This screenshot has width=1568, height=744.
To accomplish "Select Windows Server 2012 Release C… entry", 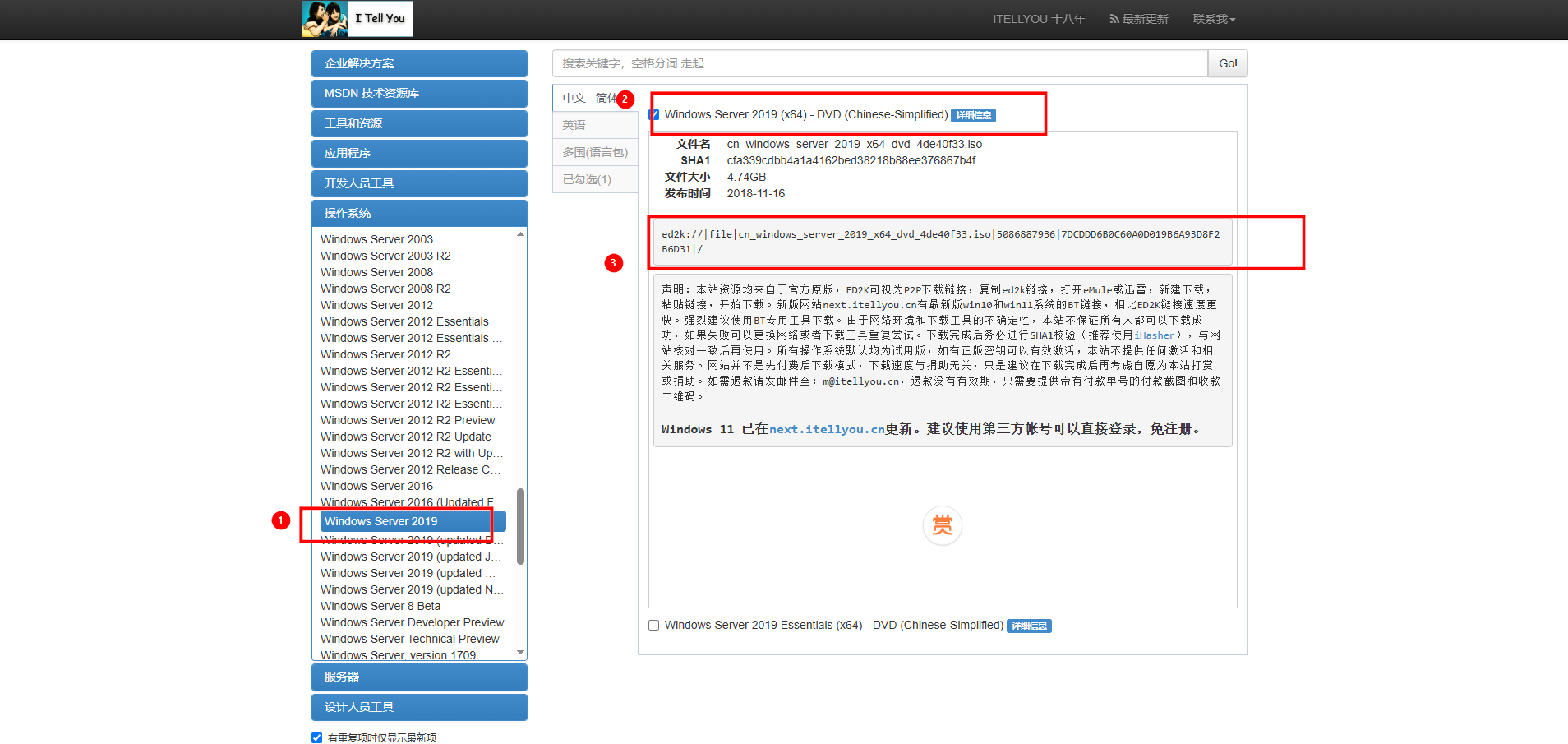I will (x=411, y=469).
